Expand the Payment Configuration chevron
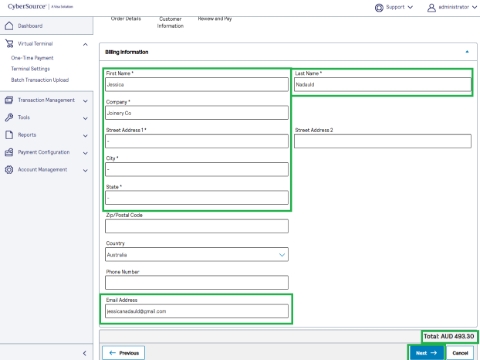This screenshot has width=480, height=360. pyautogui.click(x=85, y=153)
